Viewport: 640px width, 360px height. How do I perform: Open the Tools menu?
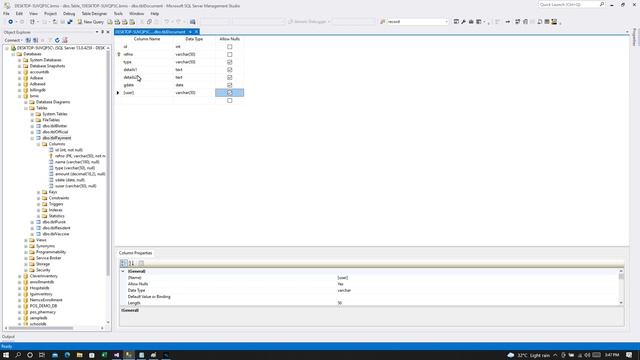[x=118, y=13]
